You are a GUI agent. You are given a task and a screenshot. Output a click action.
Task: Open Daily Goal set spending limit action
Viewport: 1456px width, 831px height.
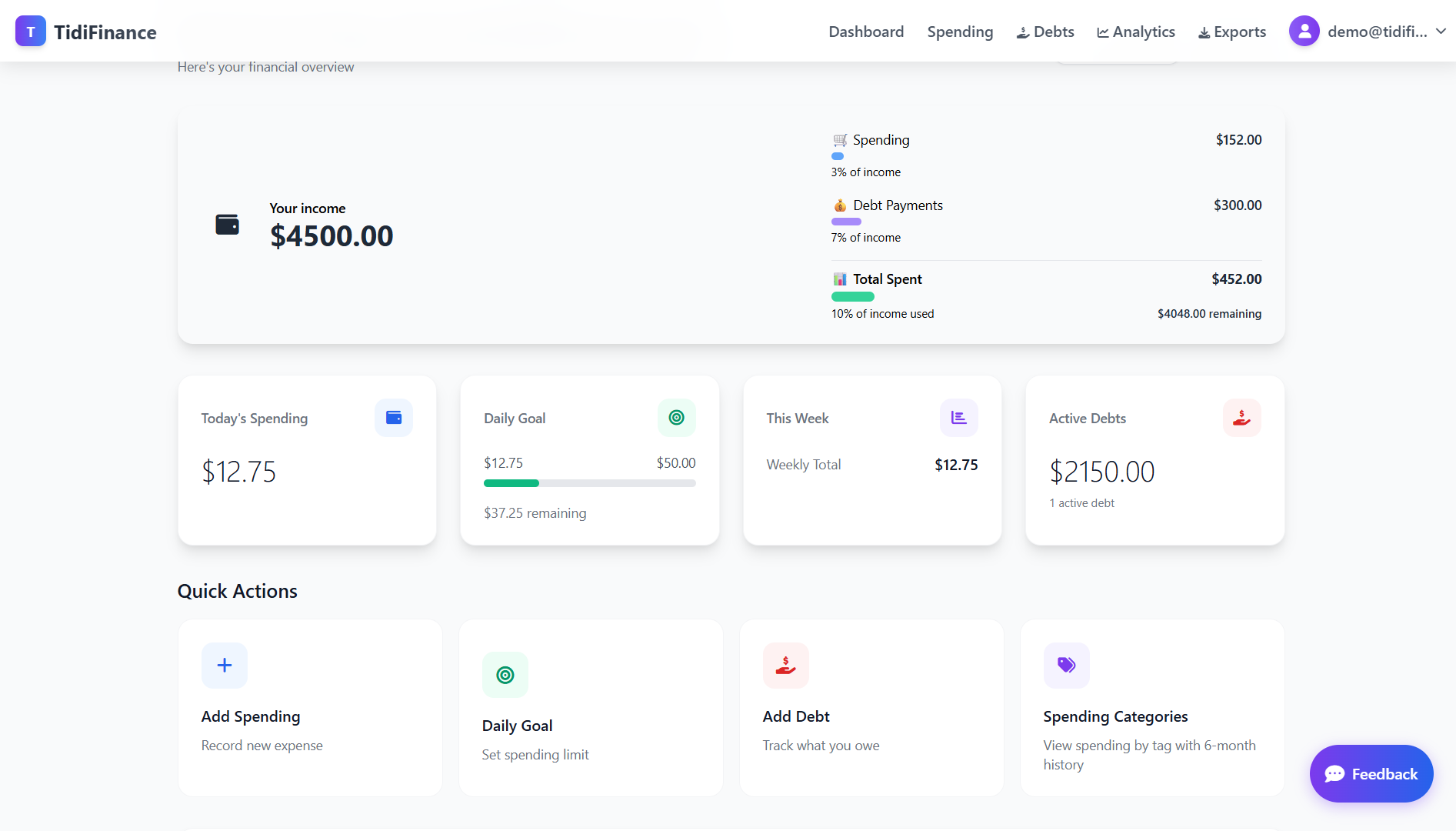591,708
